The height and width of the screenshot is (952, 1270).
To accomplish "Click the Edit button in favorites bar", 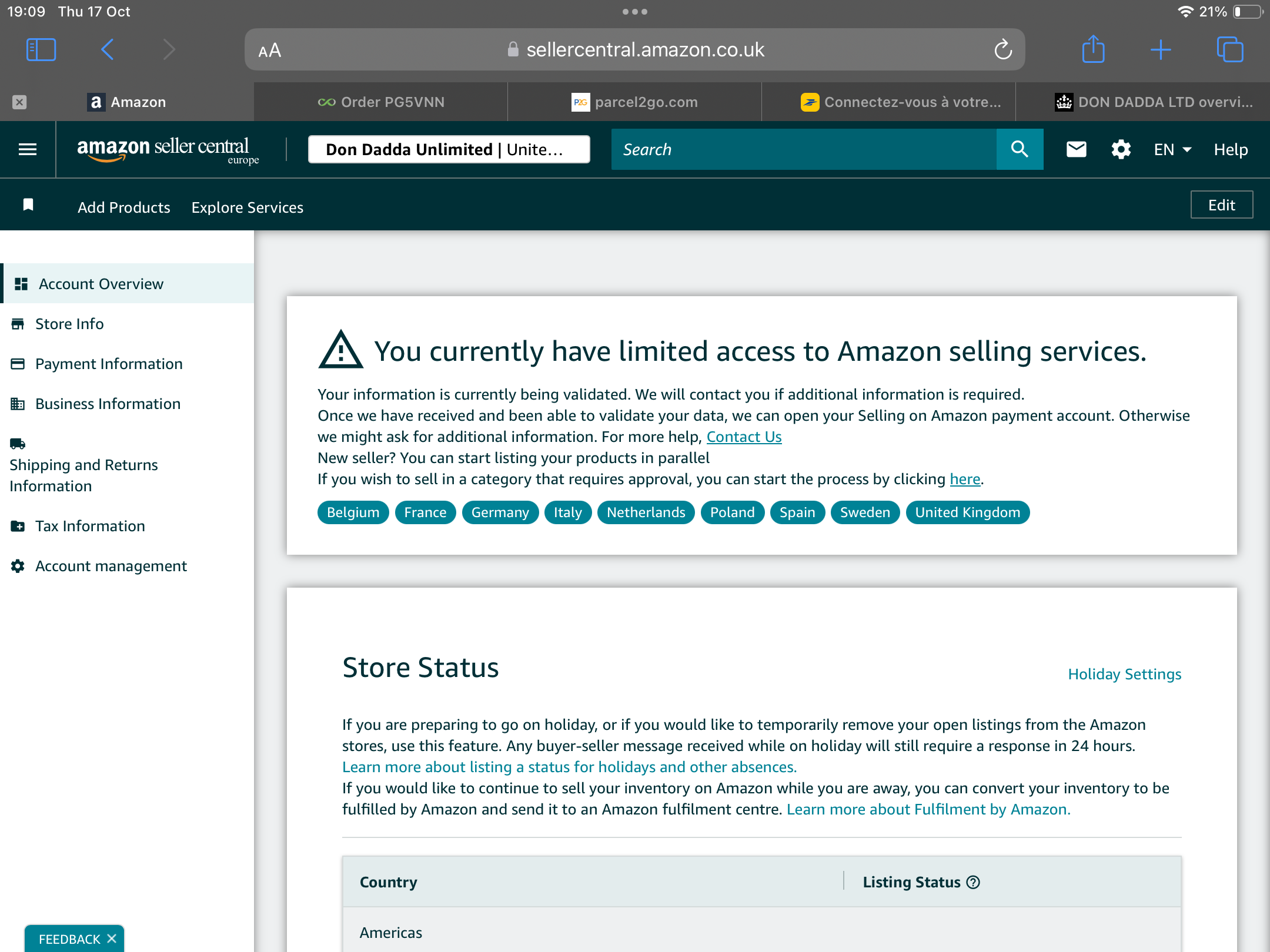I will 1222,205.
